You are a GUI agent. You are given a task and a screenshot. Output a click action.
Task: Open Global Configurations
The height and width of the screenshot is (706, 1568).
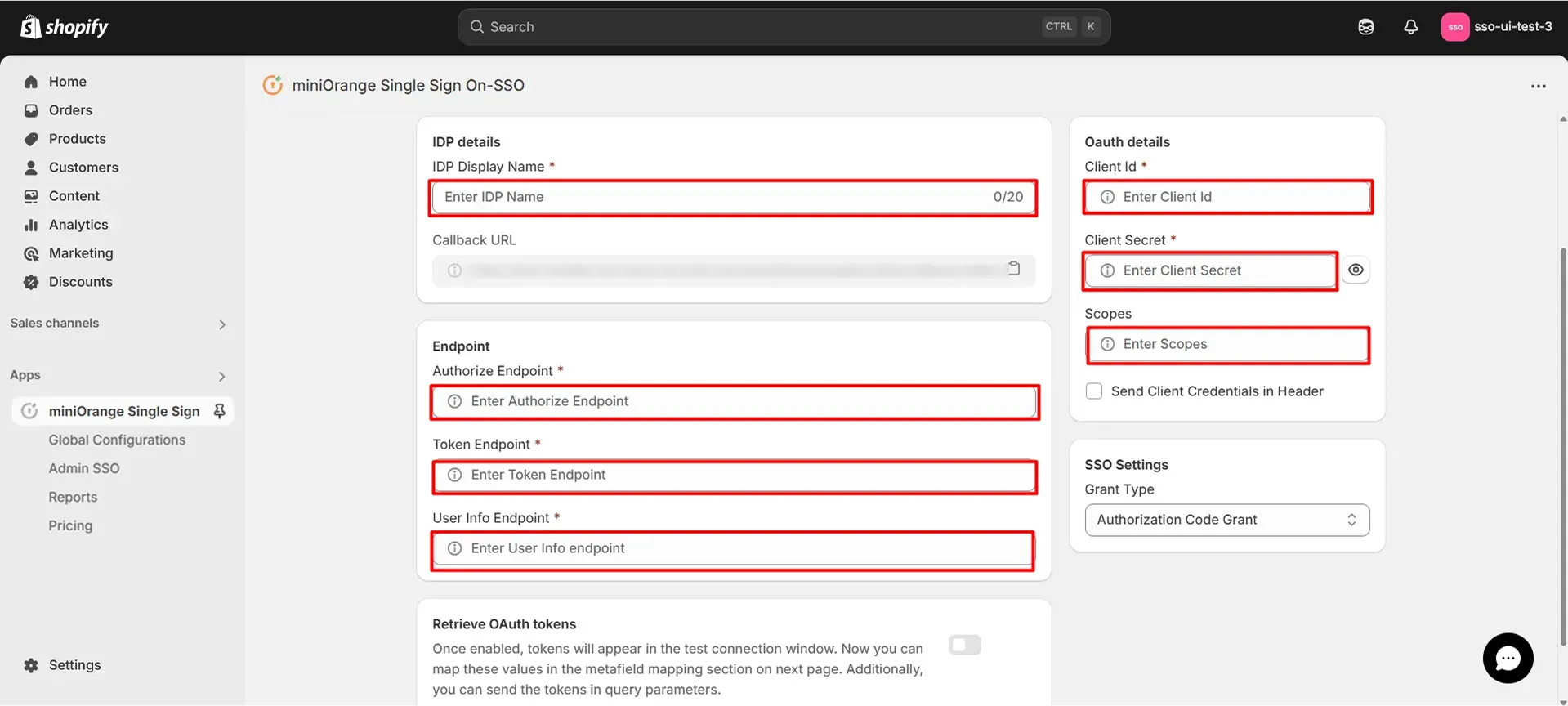117,440
